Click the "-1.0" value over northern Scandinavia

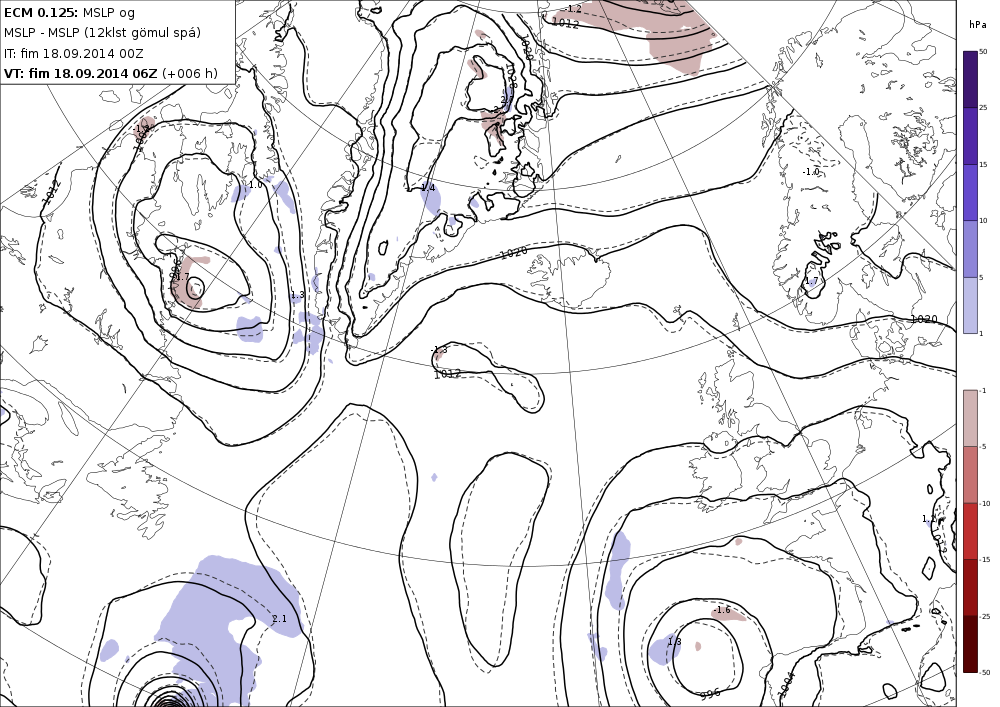811,172
